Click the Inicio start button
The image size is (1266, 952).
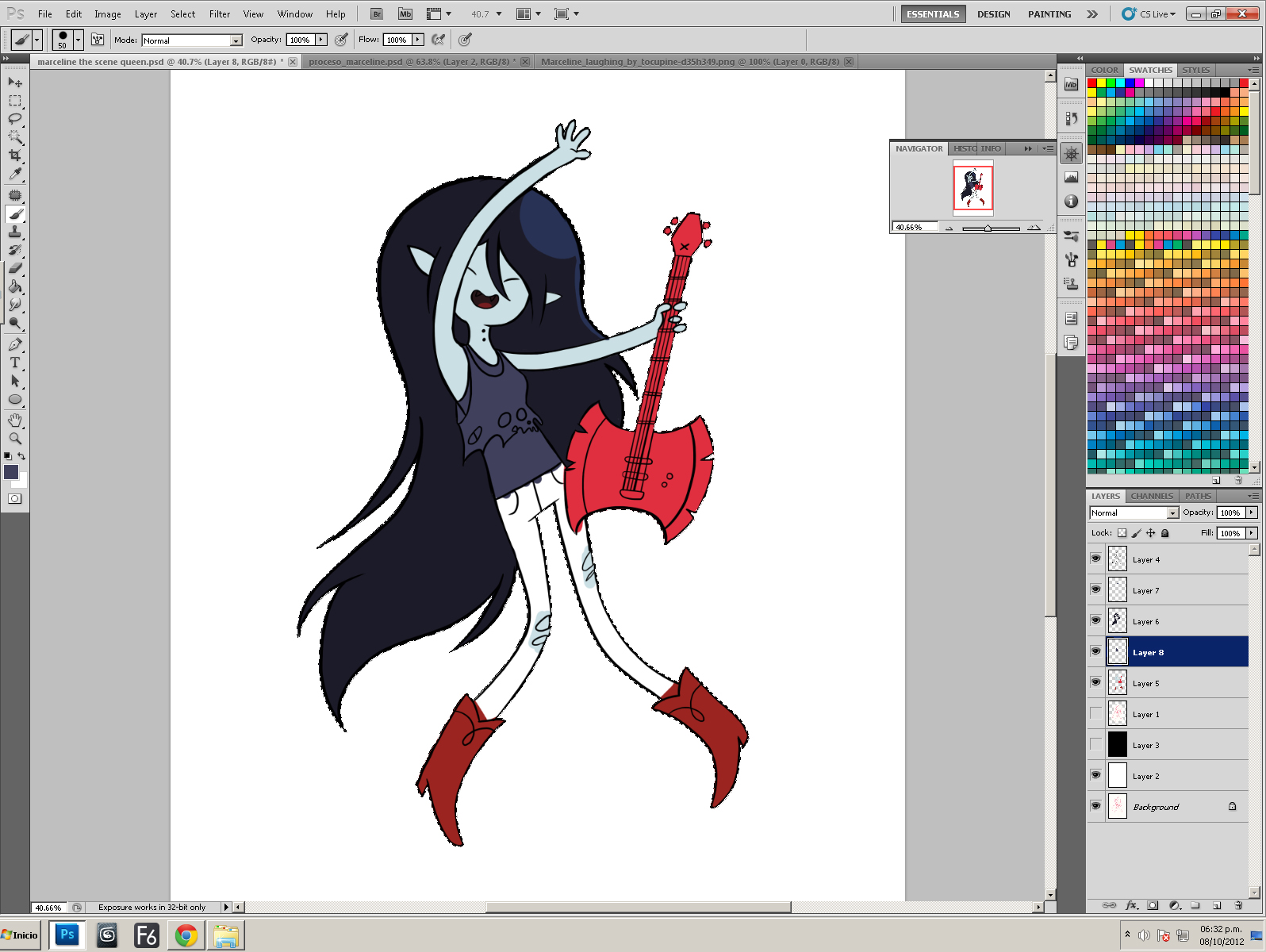[21, 935]
